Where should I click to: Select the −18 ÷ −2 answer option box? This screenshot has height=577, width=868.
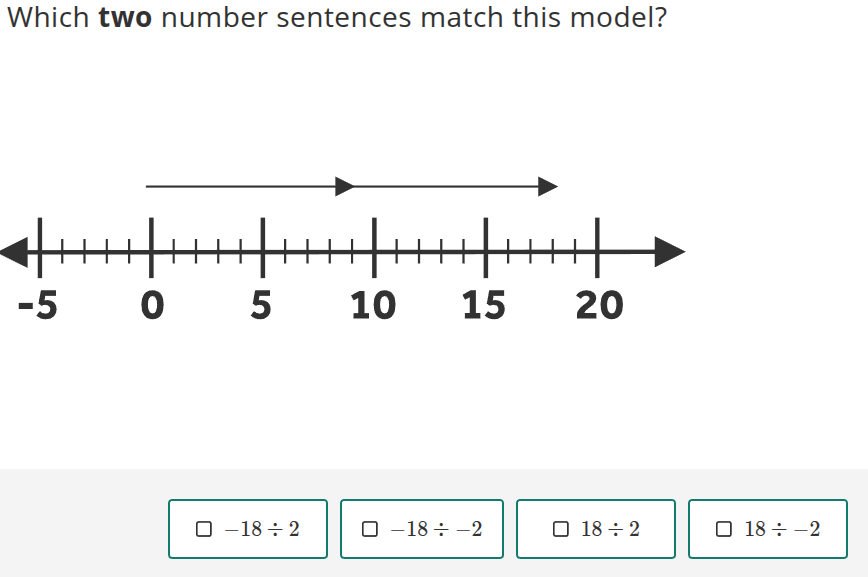tap(421, 528)
